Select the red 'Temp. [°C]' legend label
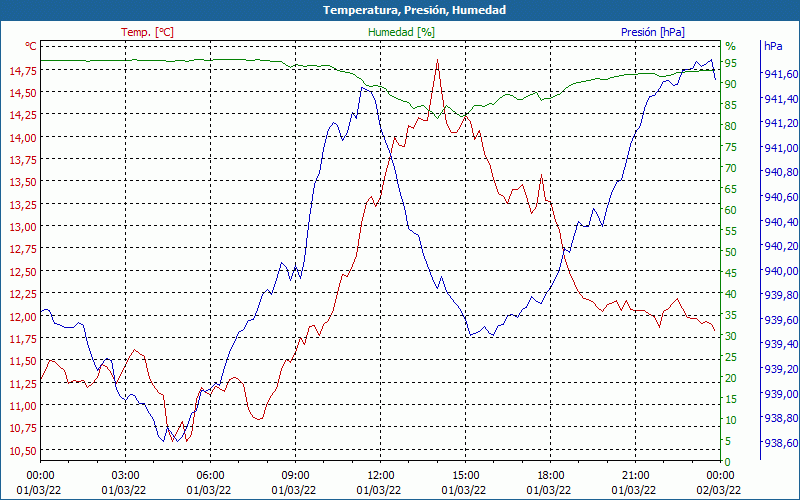 pos(147,32)
